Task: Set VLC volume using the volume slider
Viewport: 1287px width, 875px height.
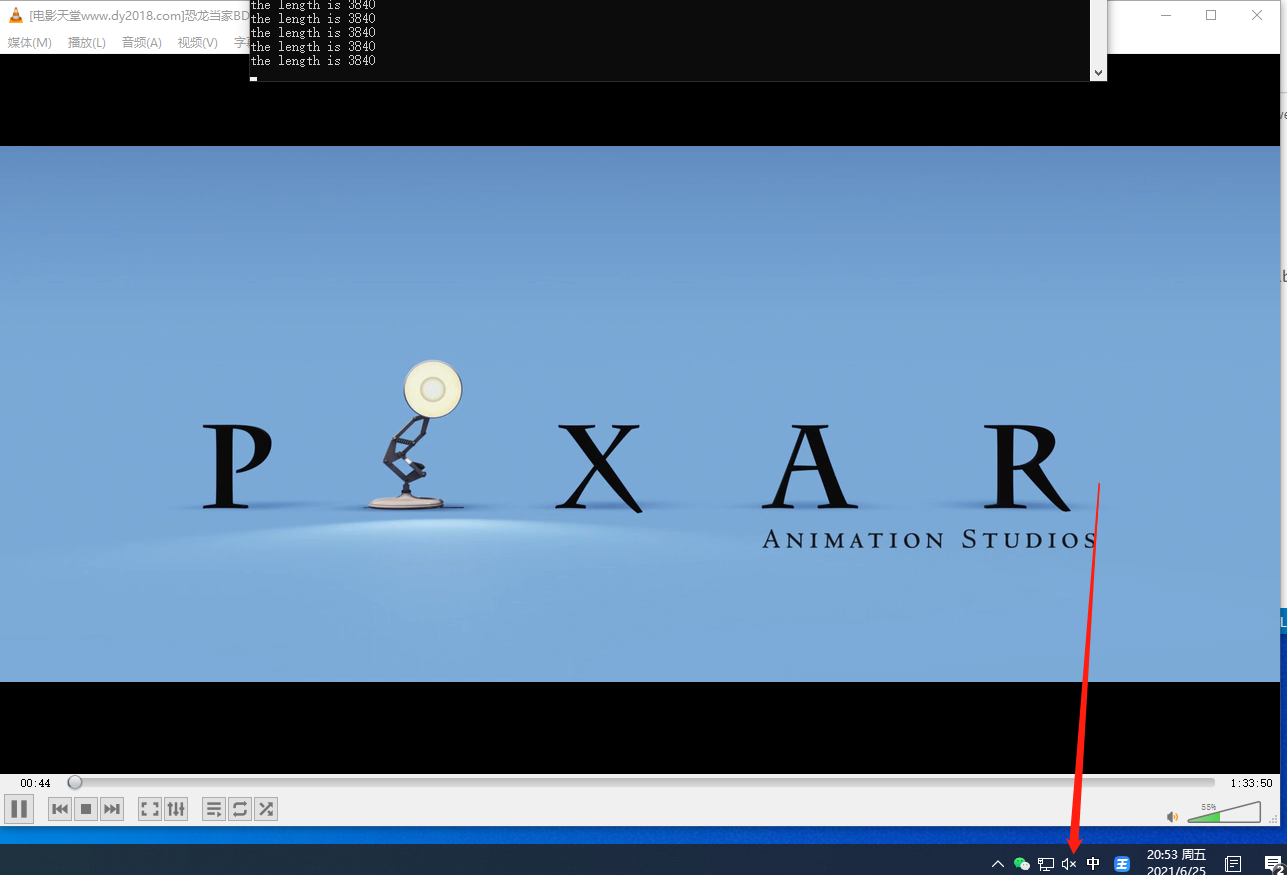Action: coord(1224,812)
